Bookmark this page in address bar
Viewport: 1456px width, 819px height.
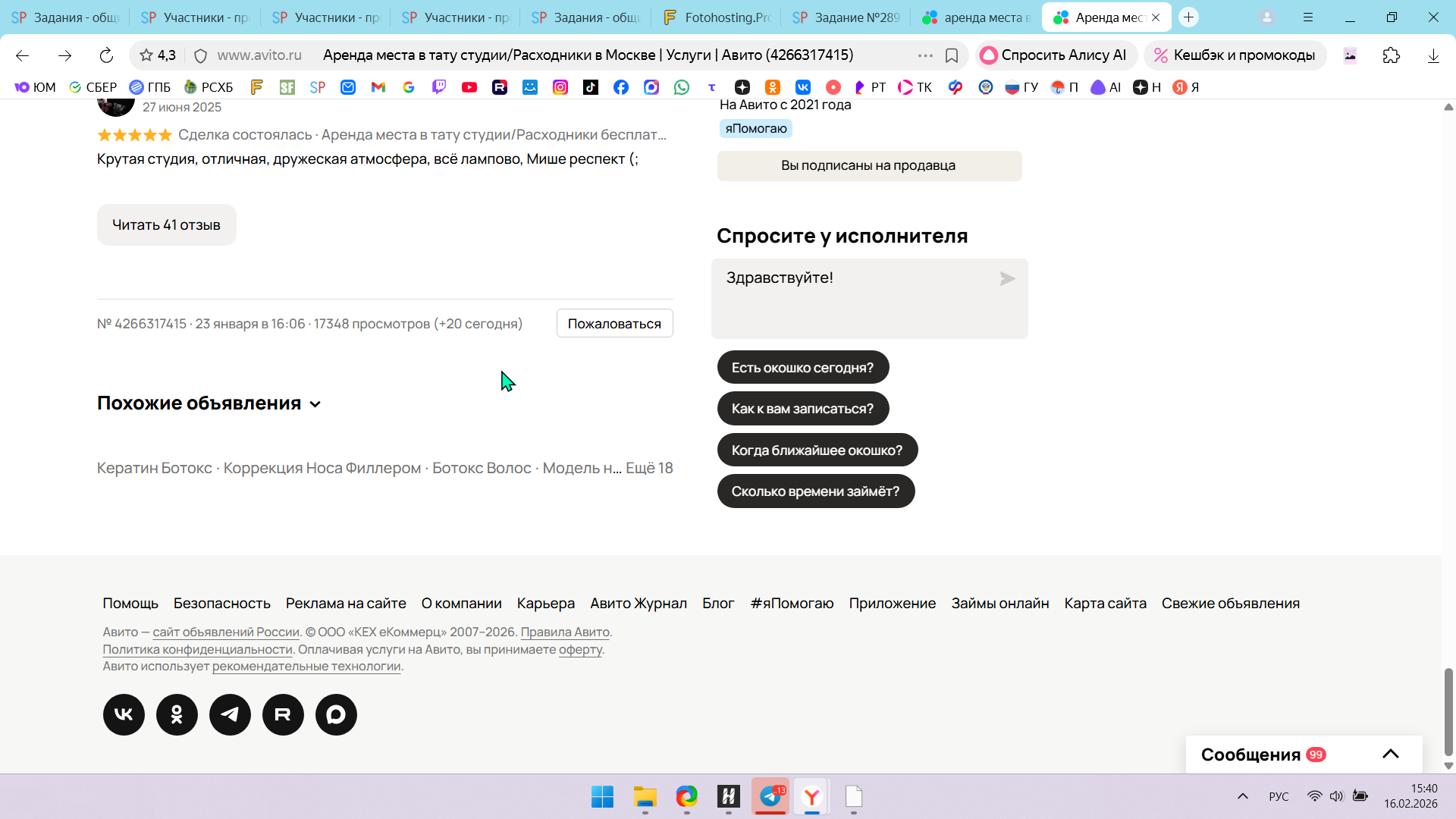pos(952,55)
